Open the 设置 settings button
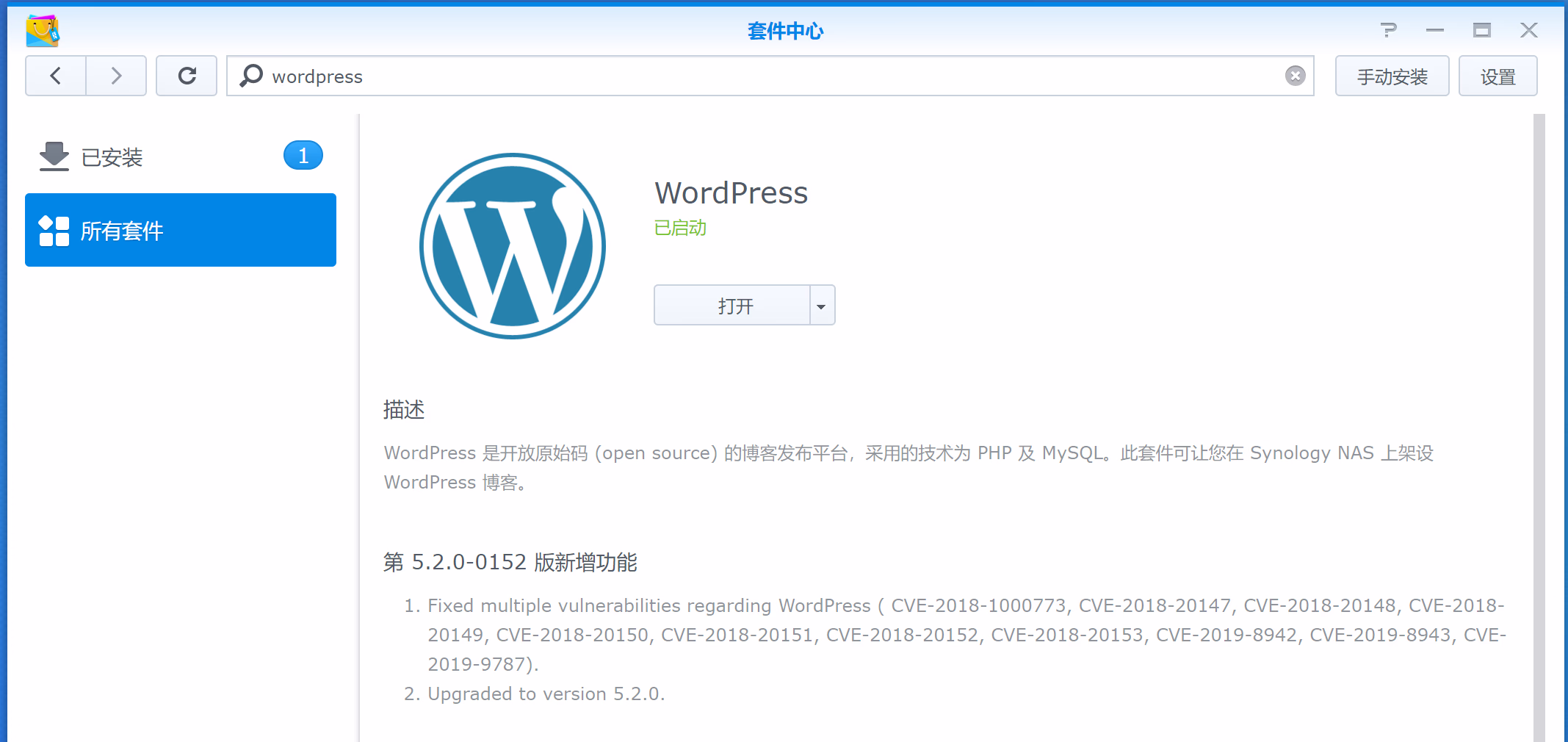The width and height of the screenshot is (1568, 742). [1497, 76]
